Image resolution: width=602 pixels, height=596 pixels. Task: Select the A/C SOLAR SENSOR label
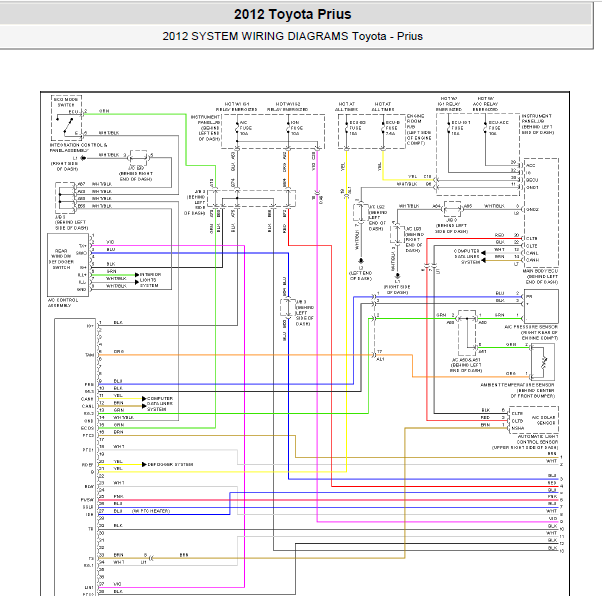tap(543, 420)
